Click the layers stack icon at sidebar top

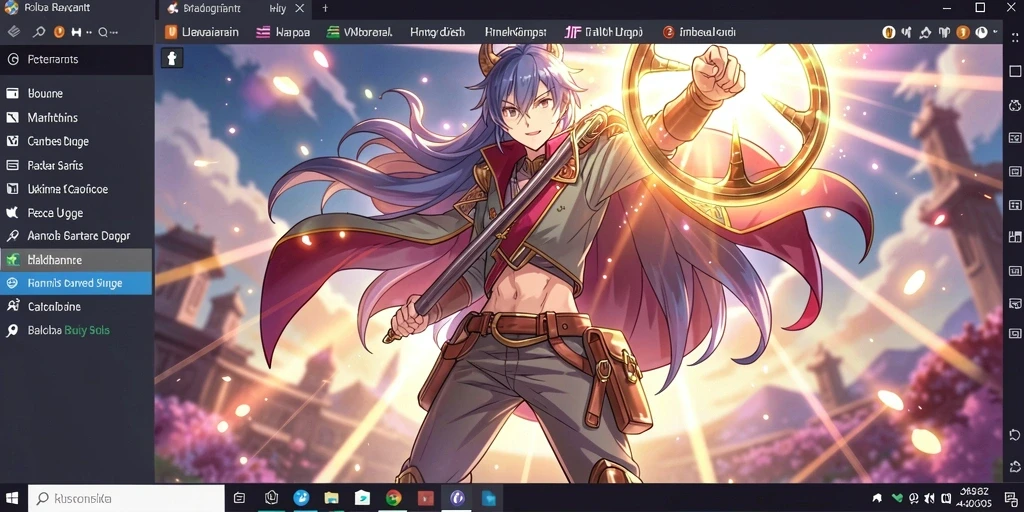pos(13,32)
